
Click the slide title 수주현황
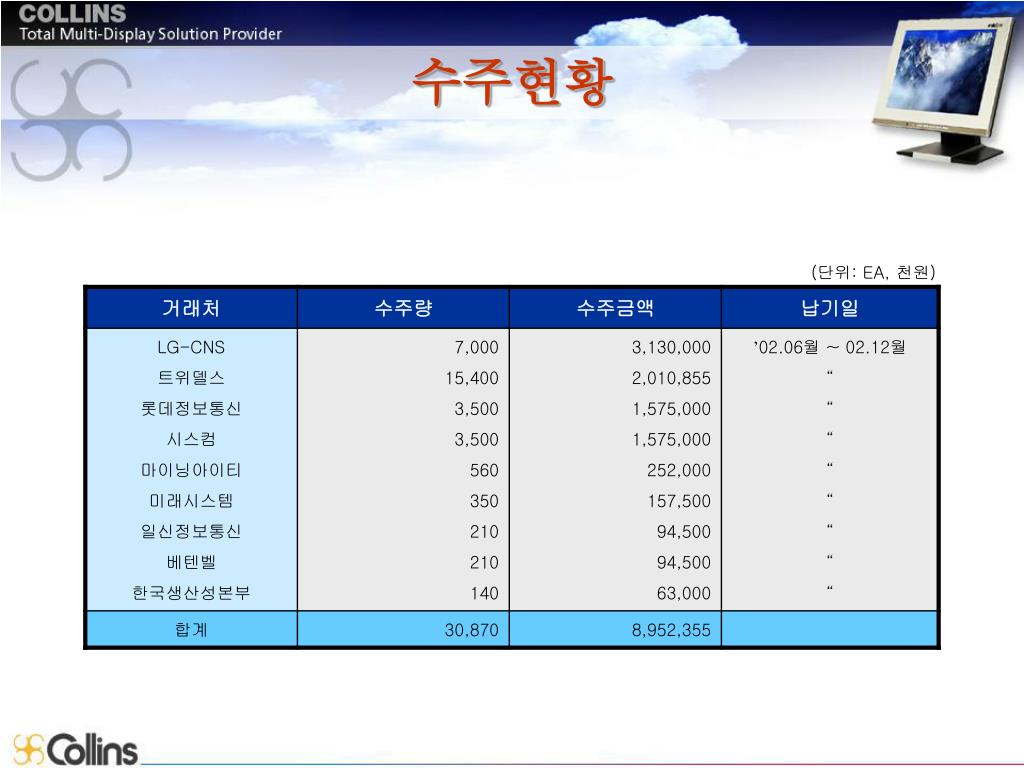(x=513, y=82)
